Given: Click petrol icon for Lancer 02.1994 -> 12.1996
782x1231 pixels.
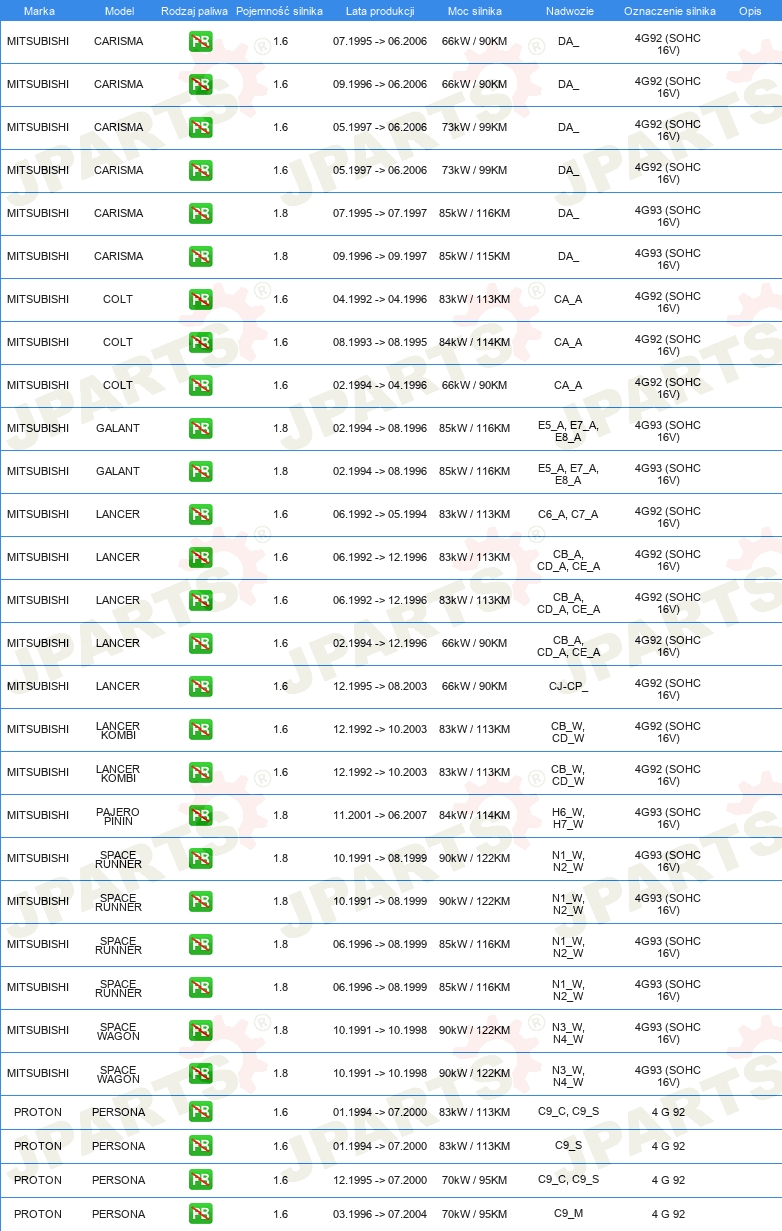Looking at the screenshot, I should 200,644.
